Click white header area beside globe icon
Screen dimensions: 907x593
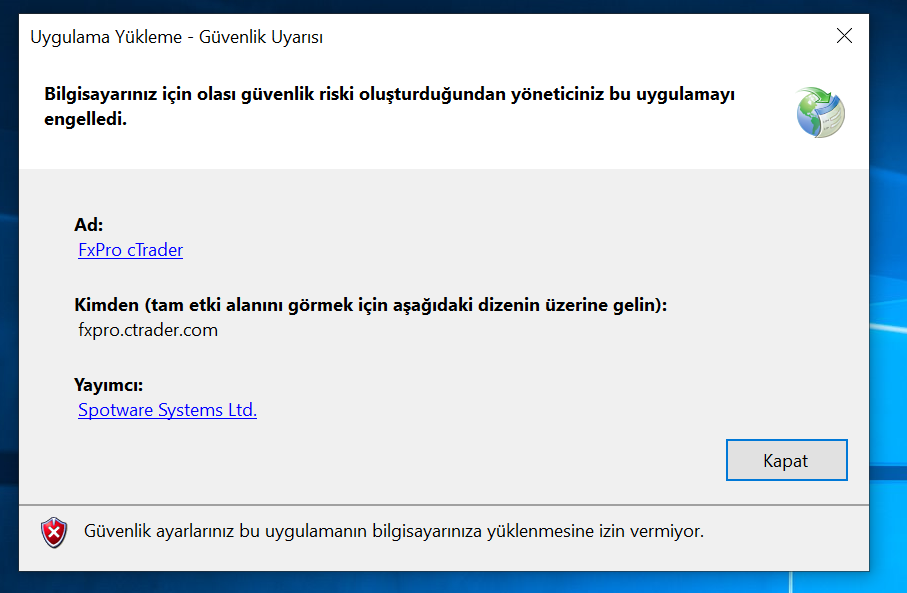click(764, 145)
